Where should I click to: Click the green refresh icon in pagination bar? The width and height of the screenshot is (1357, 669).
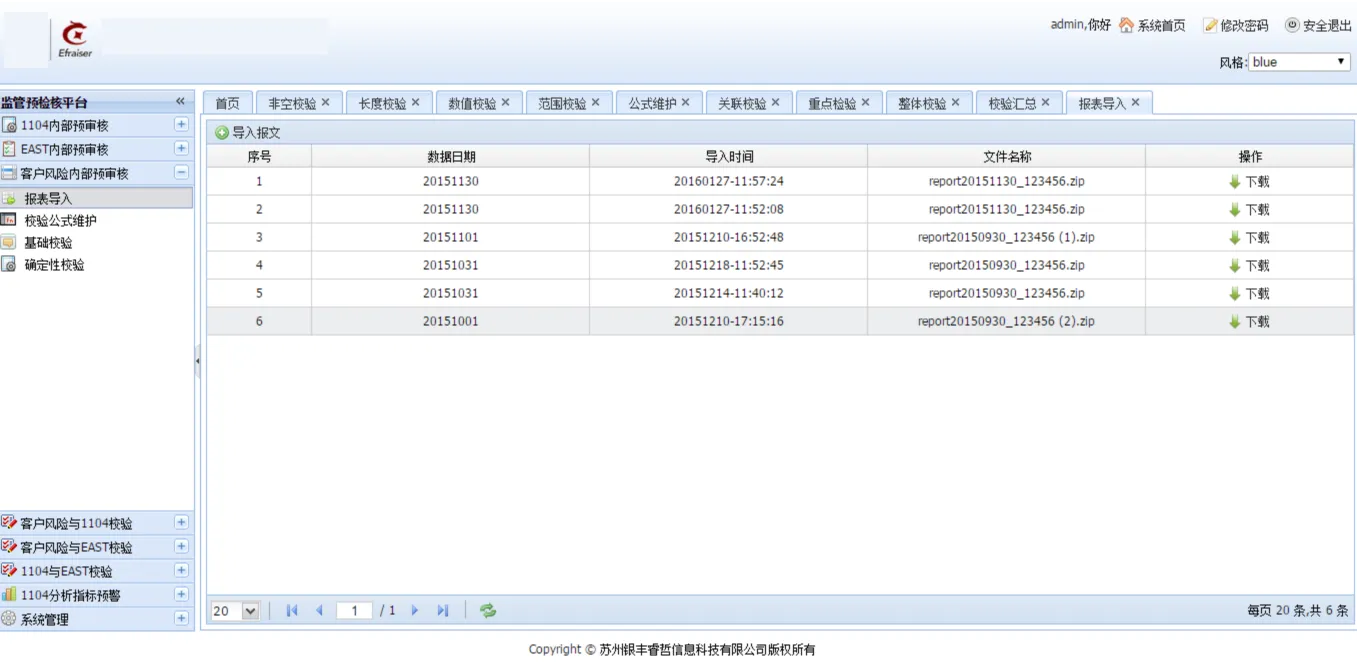[487, 611]
